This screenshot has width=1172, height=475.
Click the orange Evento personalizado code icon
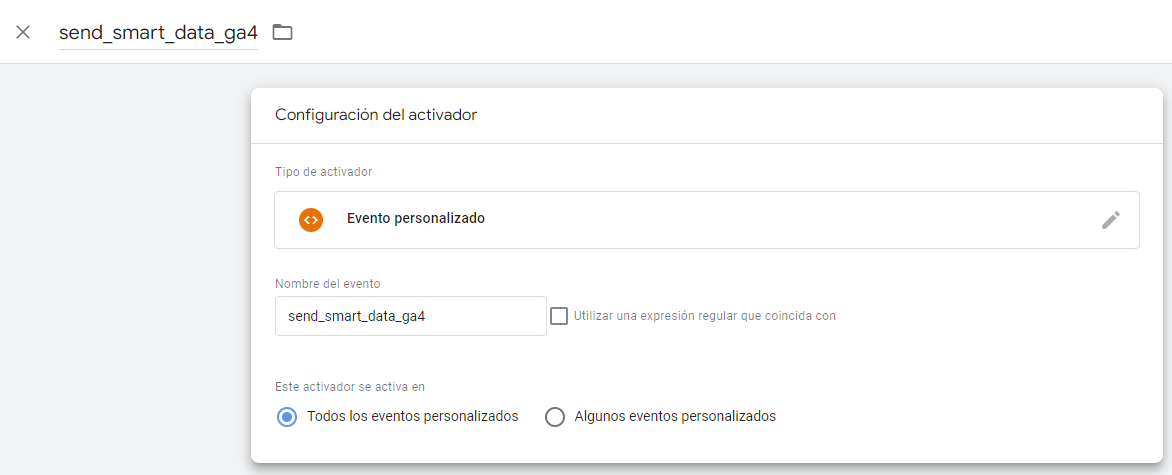(x=311, y=220)
